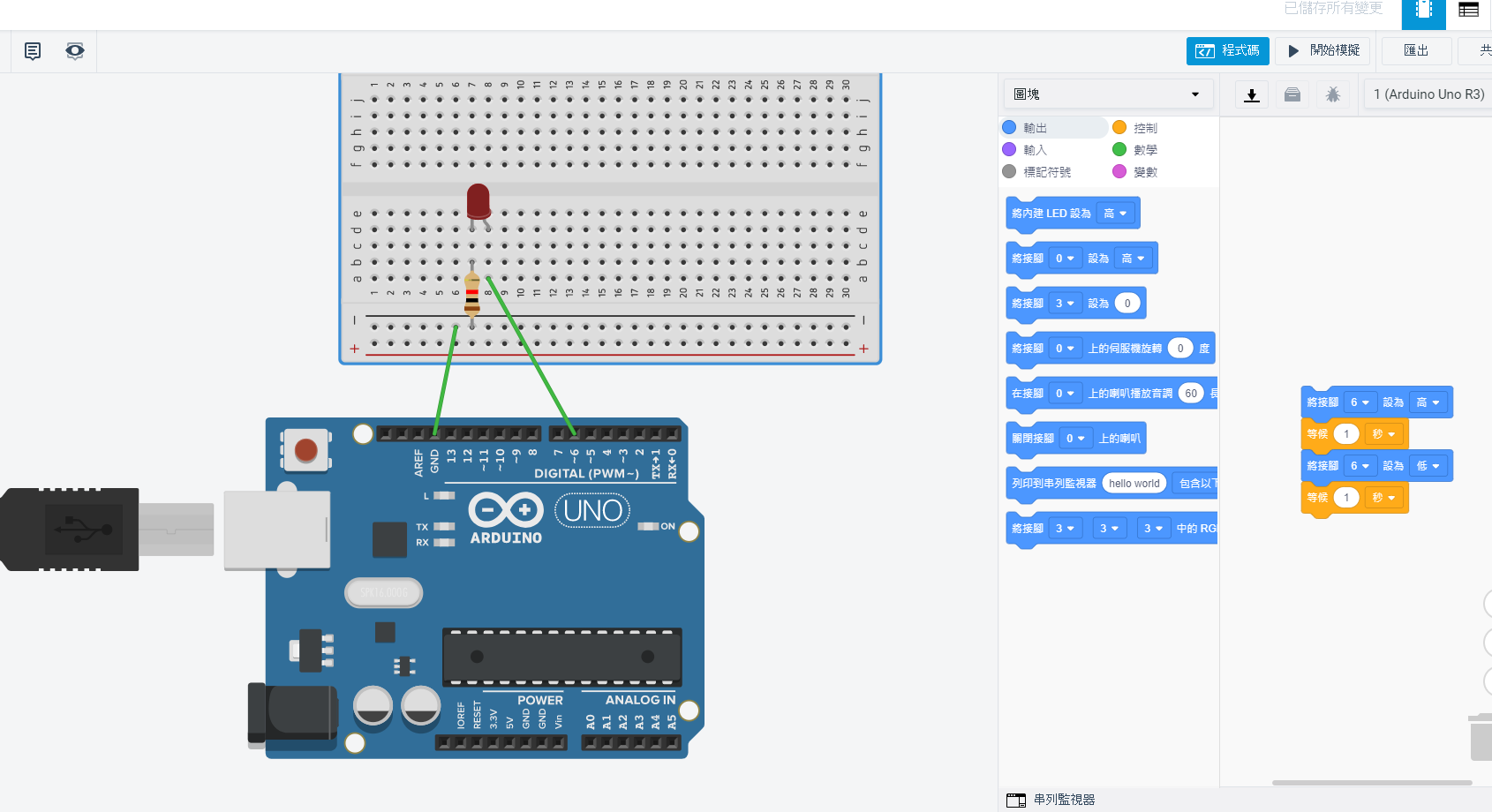Expand the 圖塊 editor mode dropdown
This screenshot has height=812, width=1492.
click(x=1107, y=94)
